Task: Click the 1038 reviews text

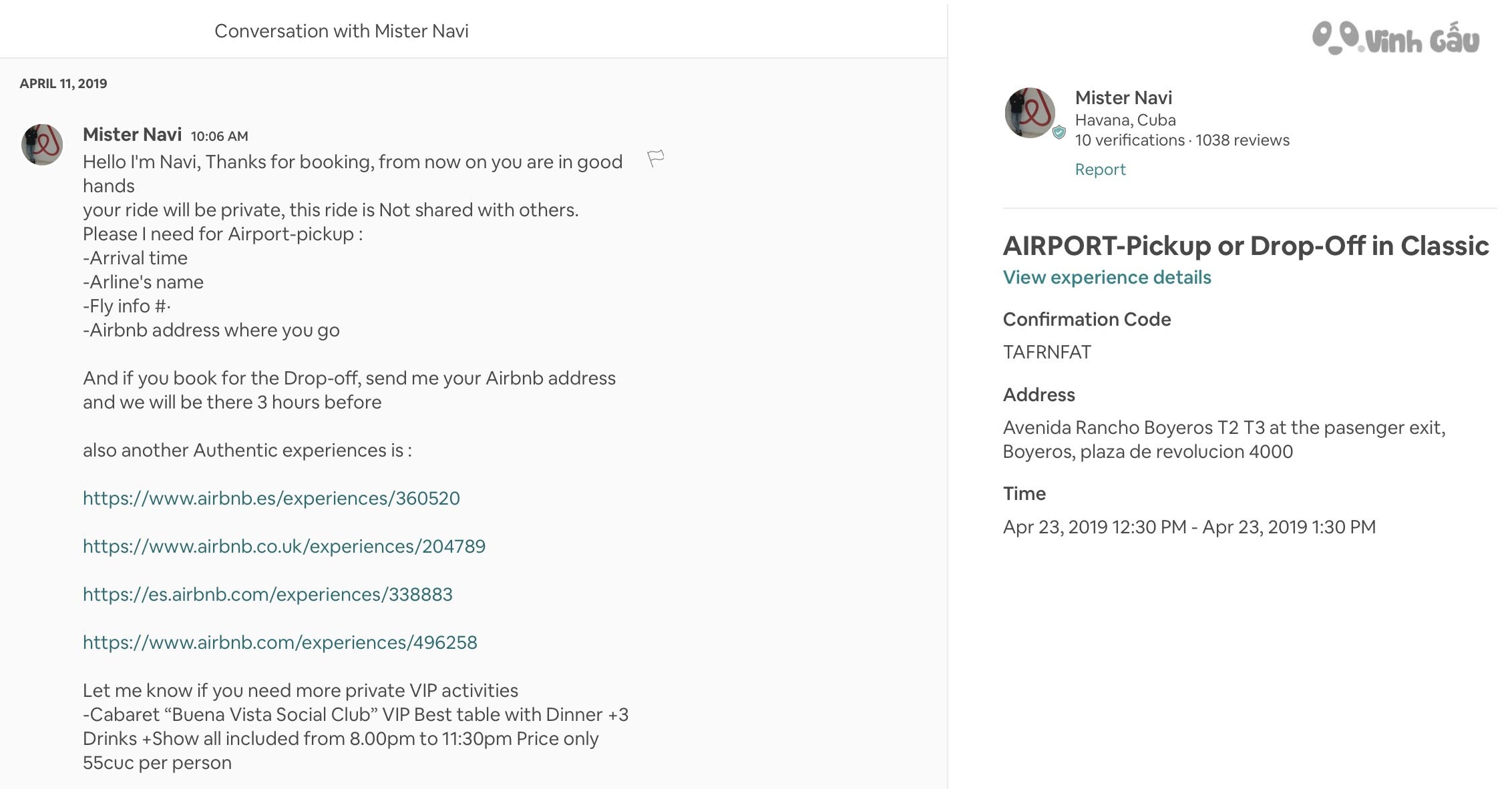Action: (1242, 140)
